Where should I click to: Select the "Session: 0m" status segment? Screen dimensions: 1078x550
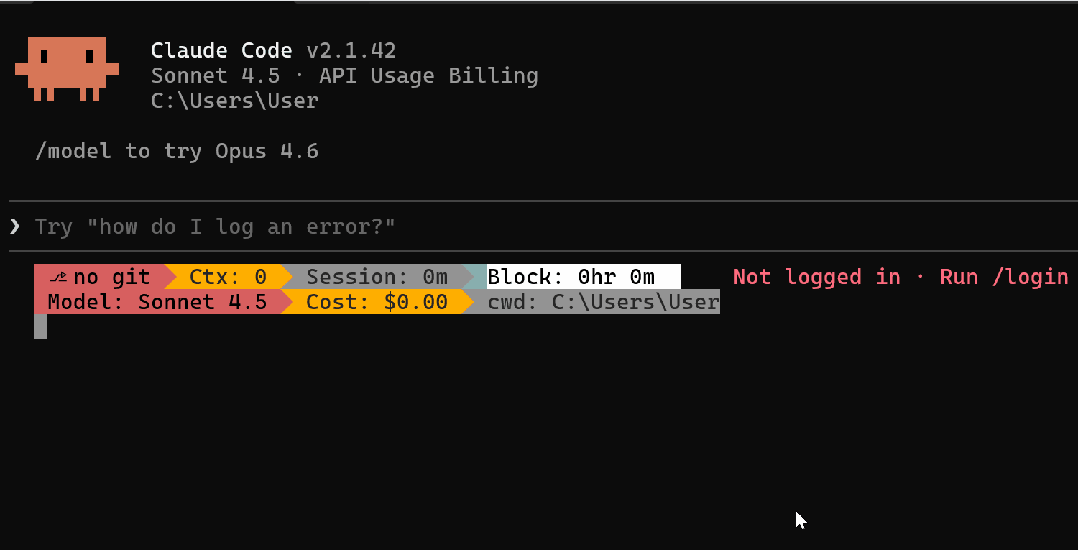tap(377, 277)
